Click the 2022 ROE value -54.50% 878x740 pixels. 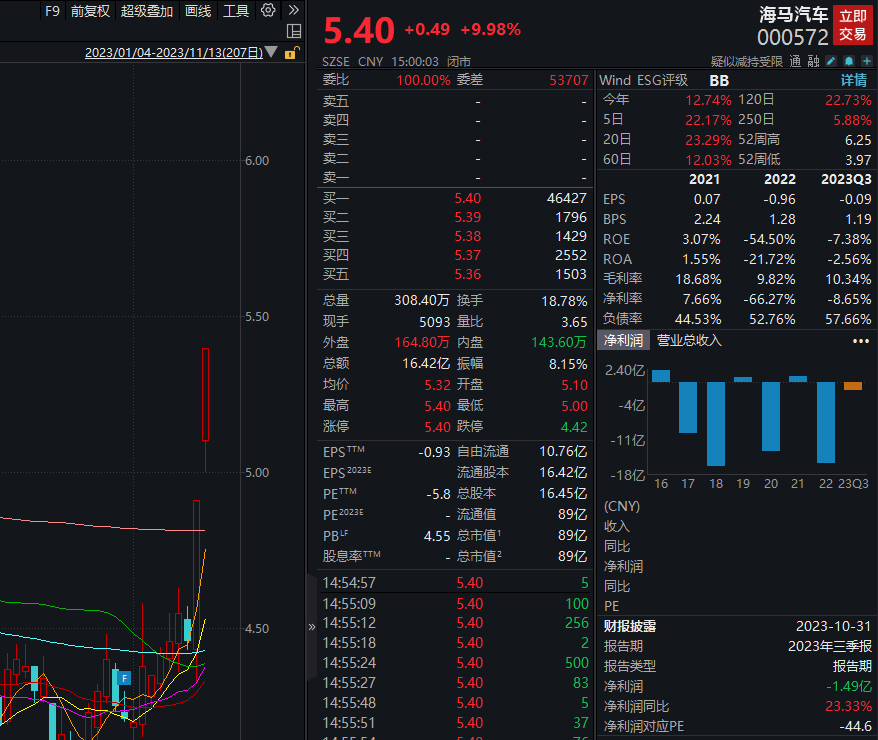point(769,240)
